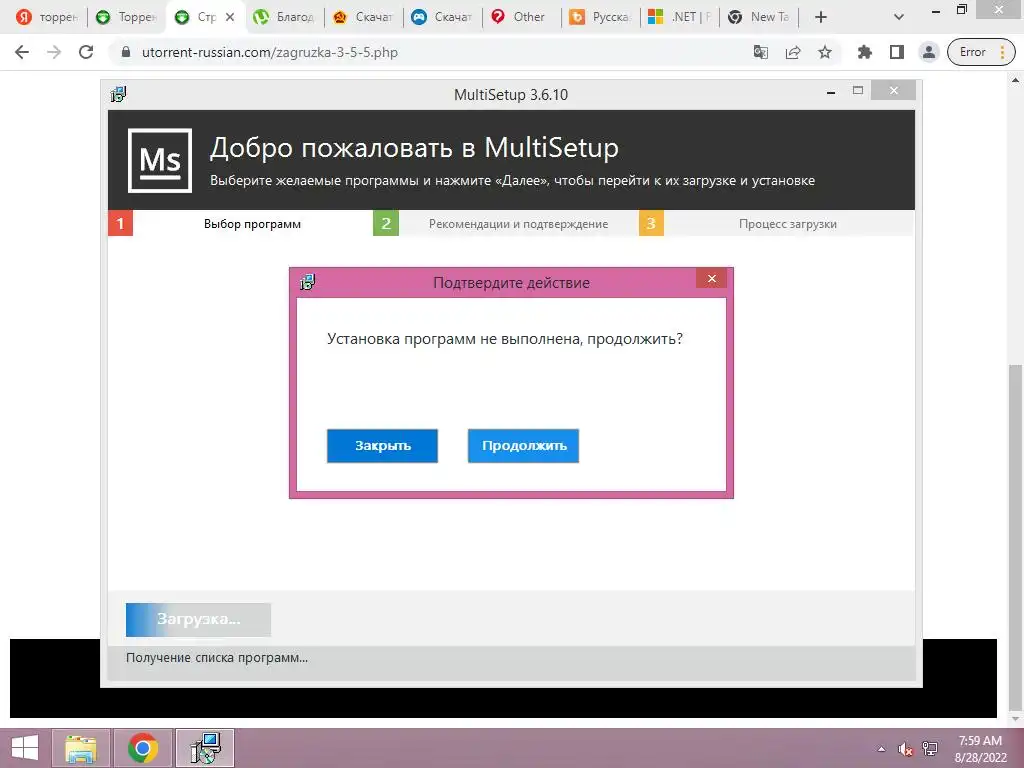Click the site lock icon
Viewport: 1024px width, 768px height.
pyautogui.click(x=126, y=52)
